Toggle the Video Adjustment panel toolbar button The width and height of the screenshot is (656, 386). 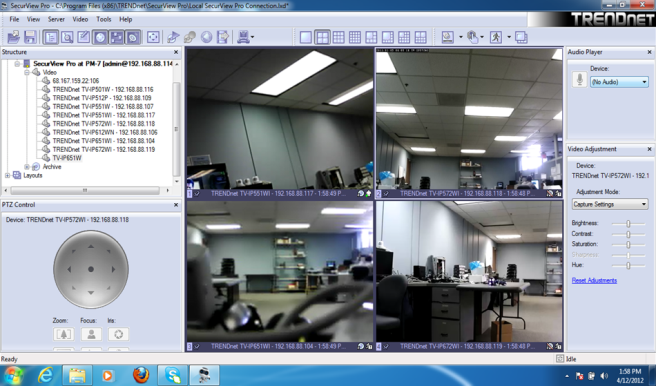click(116, 37)
